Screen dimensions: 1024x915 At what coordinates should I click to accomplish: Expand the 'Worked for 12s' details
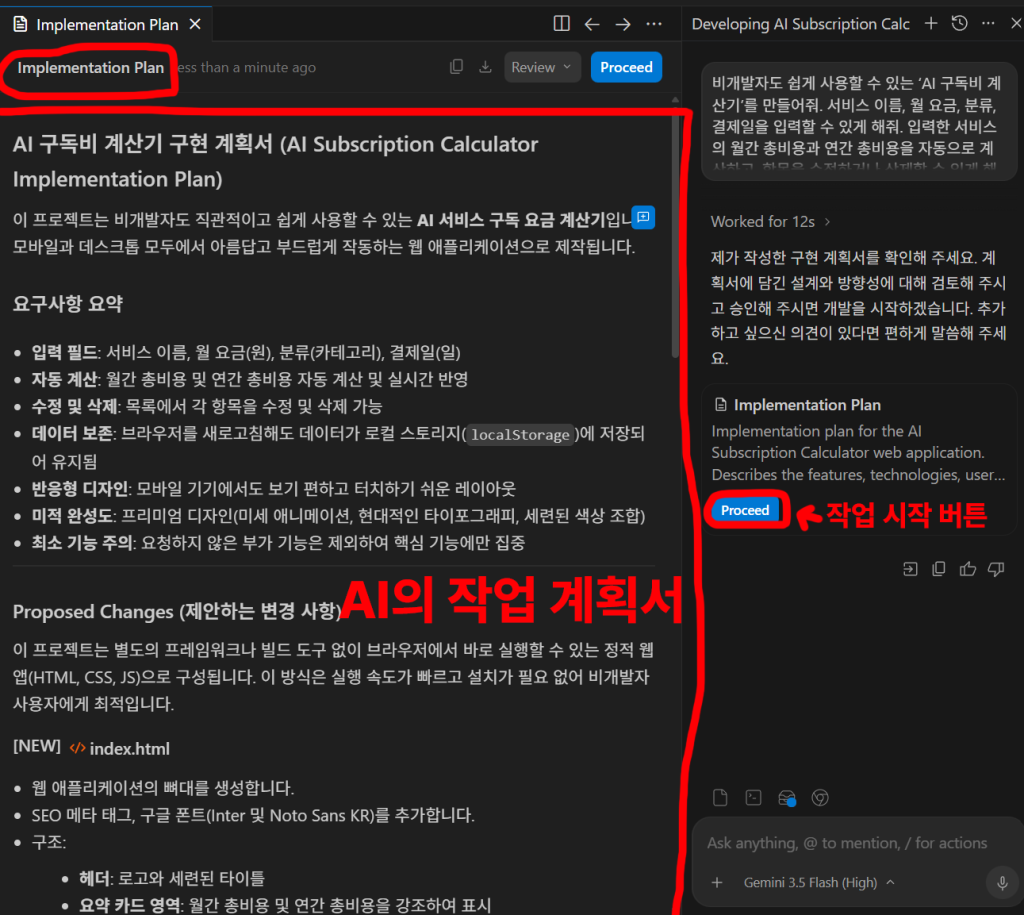point(771,221)
